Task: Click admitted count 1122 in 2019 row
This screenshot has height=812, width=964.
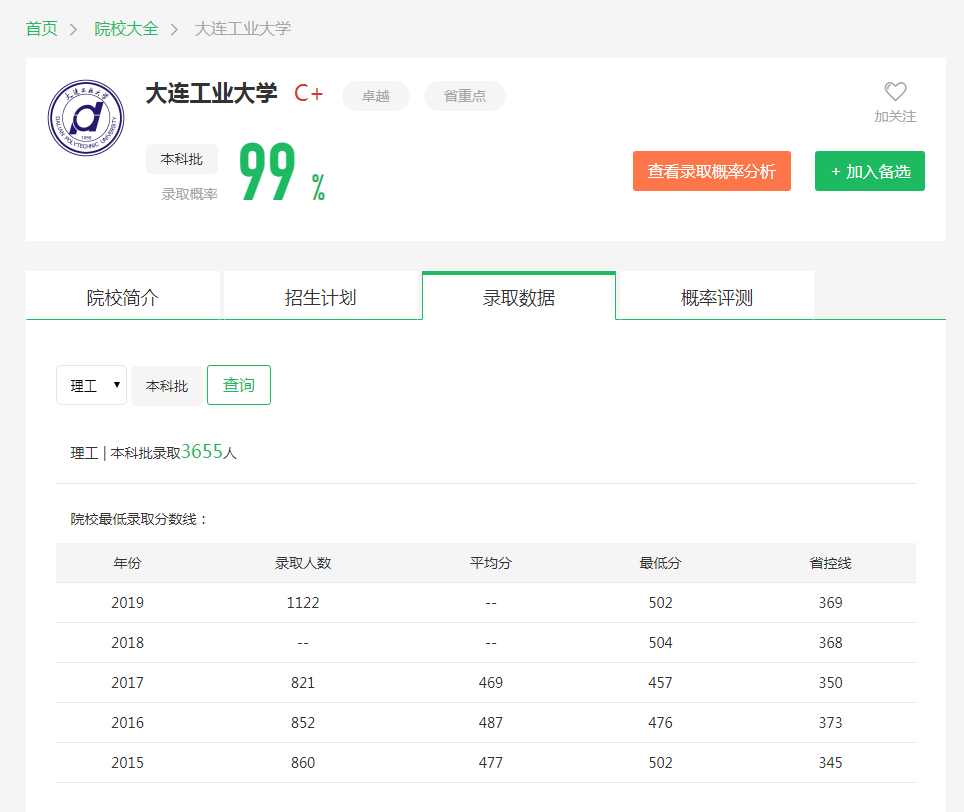Action: [x=303, y=603]
